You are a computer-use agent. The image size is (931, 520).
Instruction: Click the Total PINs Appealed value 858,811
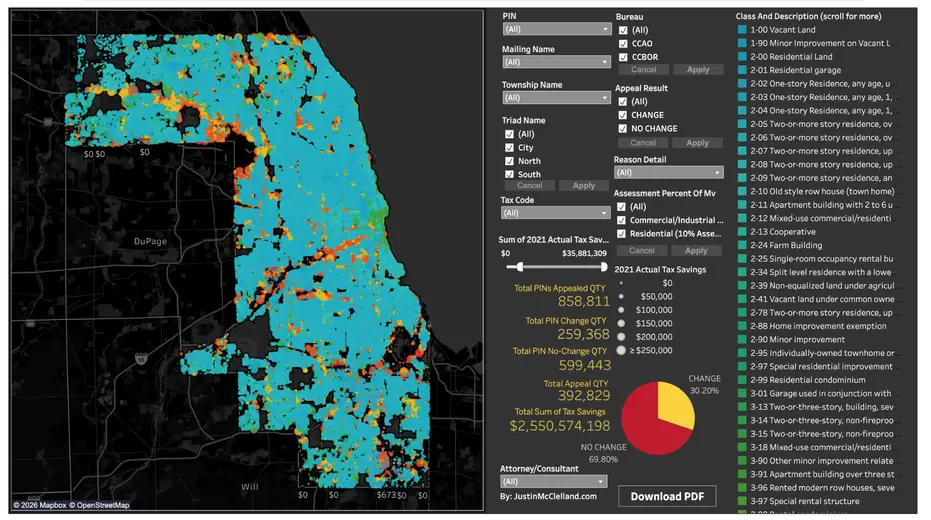584,302
